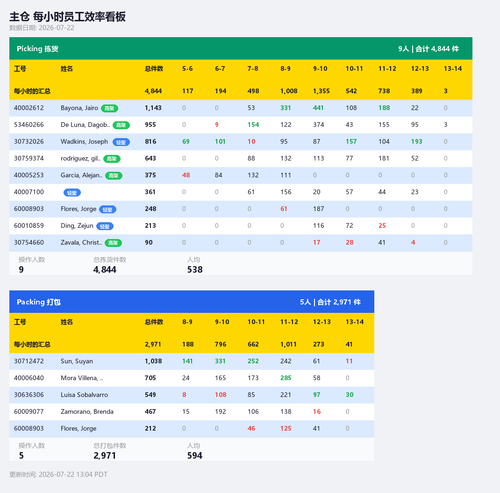Click blue badge next to Wadkins, Joseph
Viewport: 500px width, 493px height.
(121, 142)
